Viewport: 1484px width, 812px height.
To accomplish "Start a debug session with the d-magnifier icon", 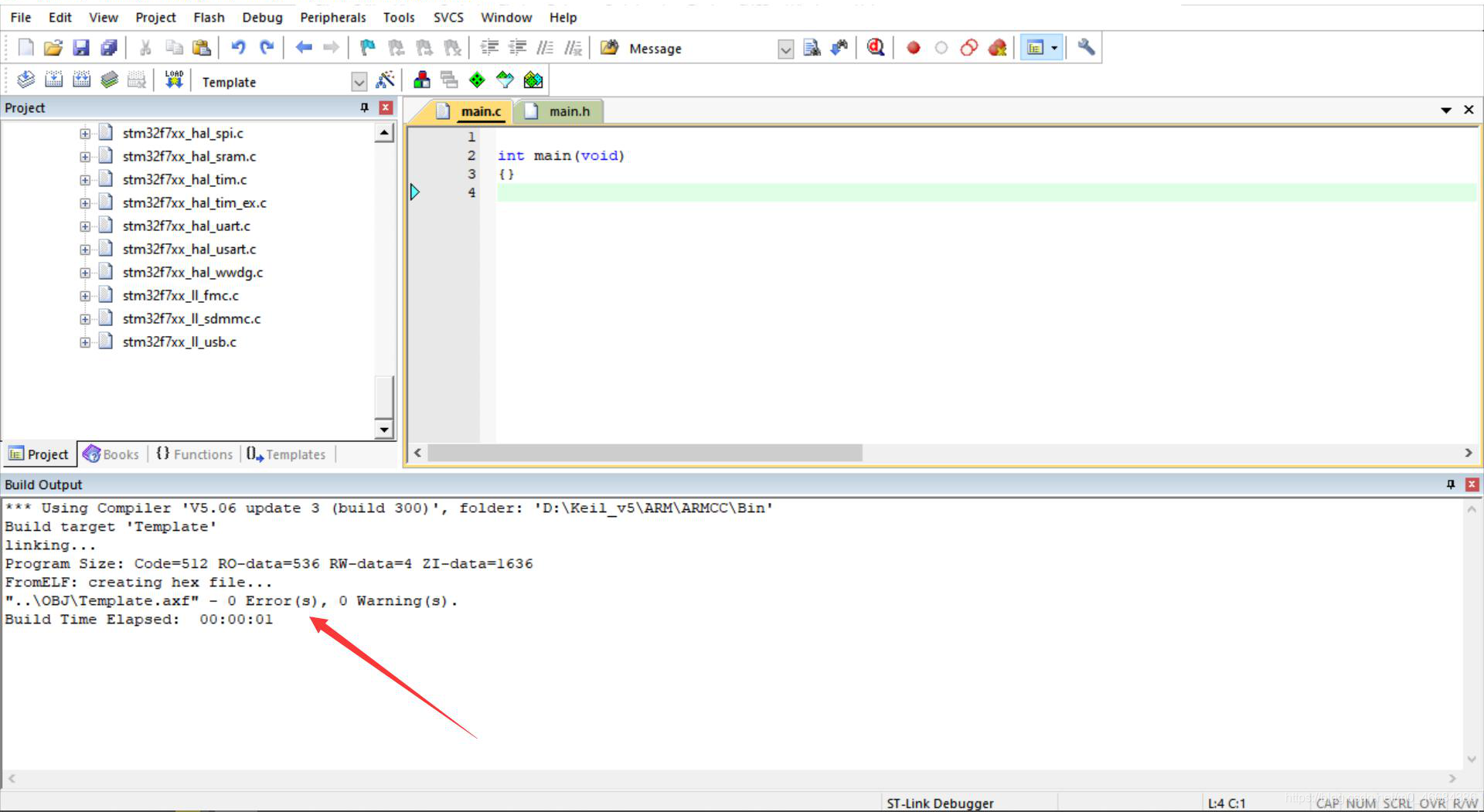I will click(876, 47).
